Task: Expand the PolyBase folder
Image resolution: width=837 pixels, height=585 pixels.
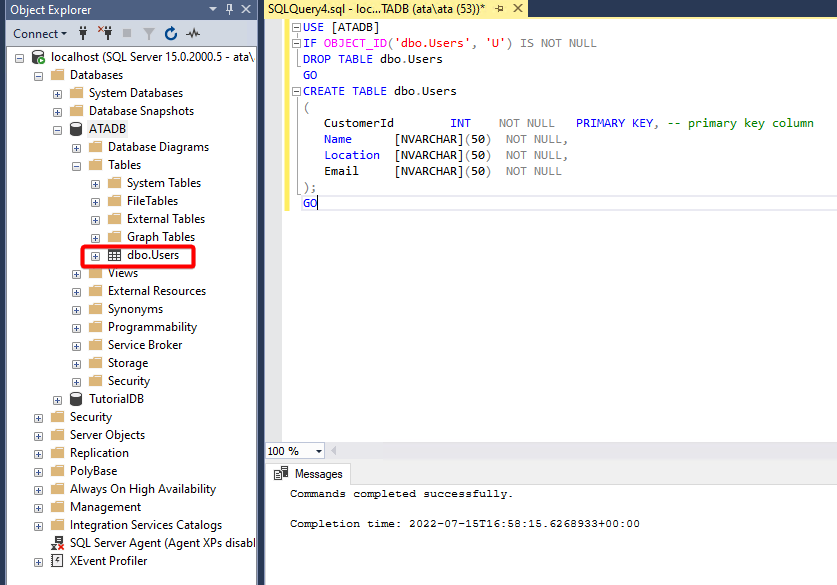Action: click(x=38, y=472)
